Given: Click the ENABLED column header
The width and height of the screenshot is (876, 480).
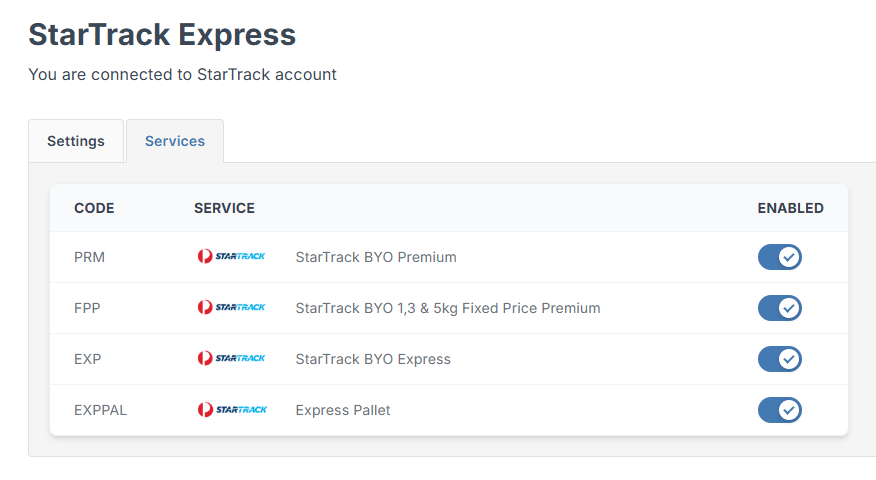Looking at the screenshot, I should click(790, 208).
